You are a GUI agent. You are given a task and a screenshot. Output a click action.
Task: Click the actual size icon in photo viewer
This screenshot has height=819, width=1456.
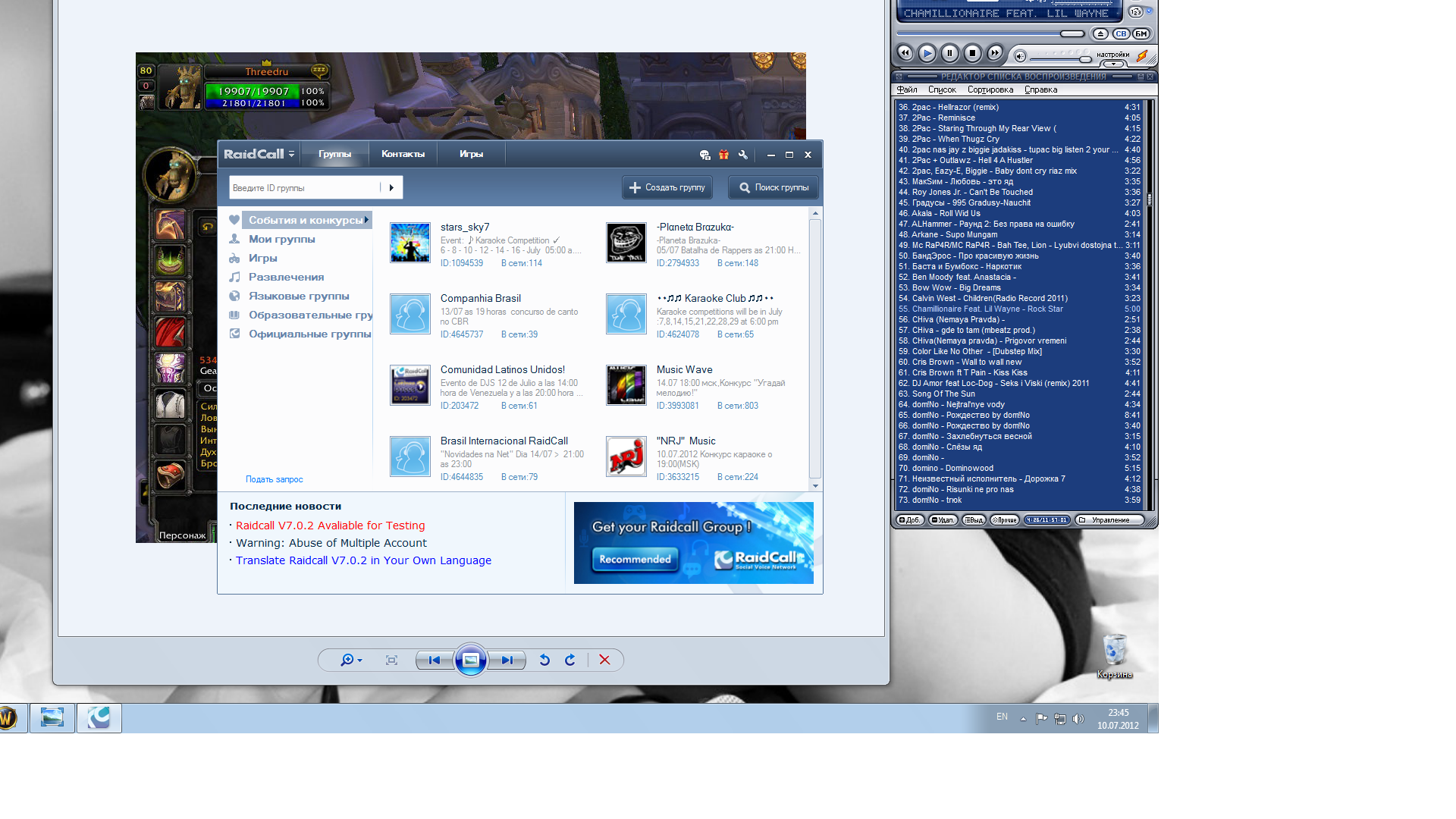tap(391, 661)
